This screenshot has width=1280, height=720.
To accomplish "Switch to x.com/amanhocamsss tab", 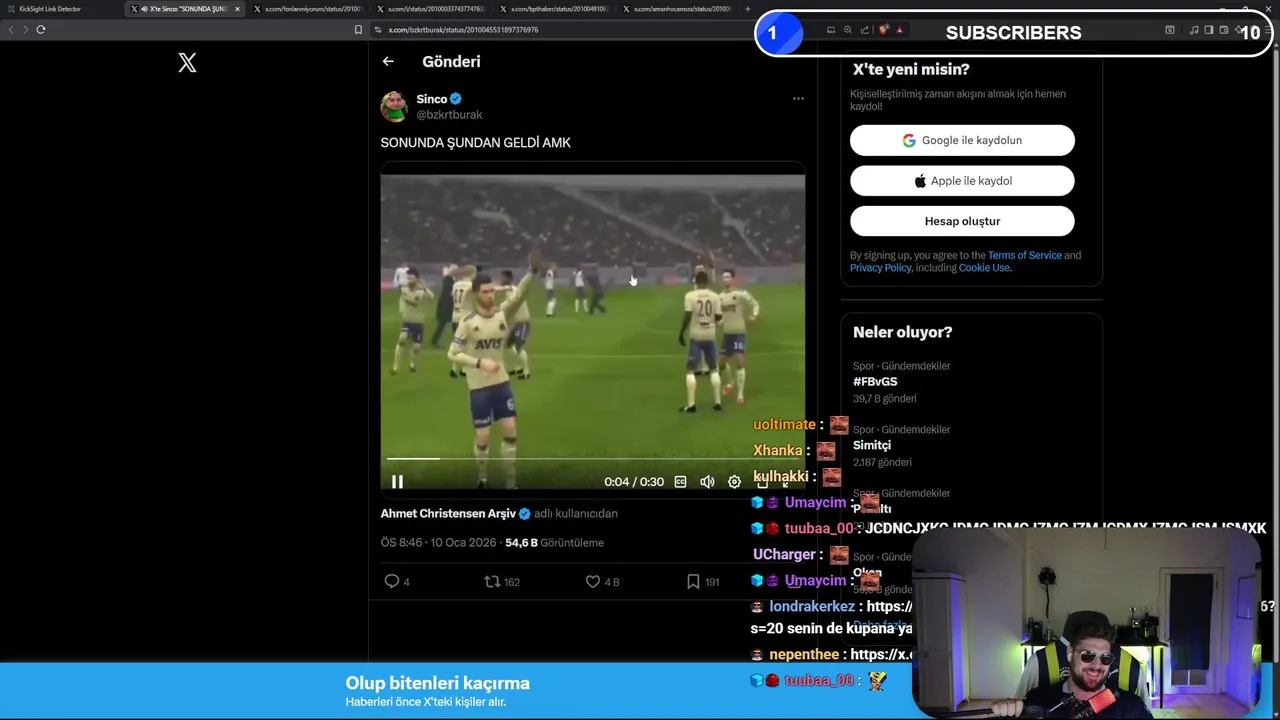I will tap(678, 9).
